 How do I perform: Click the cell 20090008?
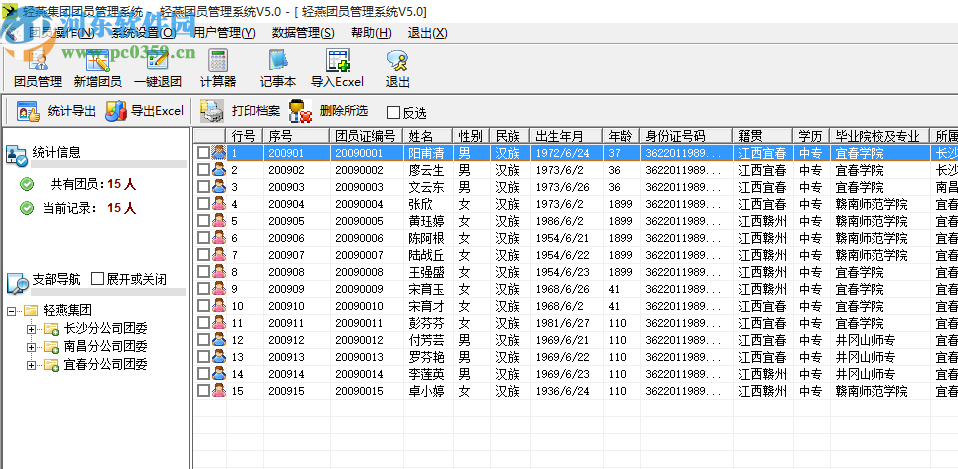pos(359,272)
